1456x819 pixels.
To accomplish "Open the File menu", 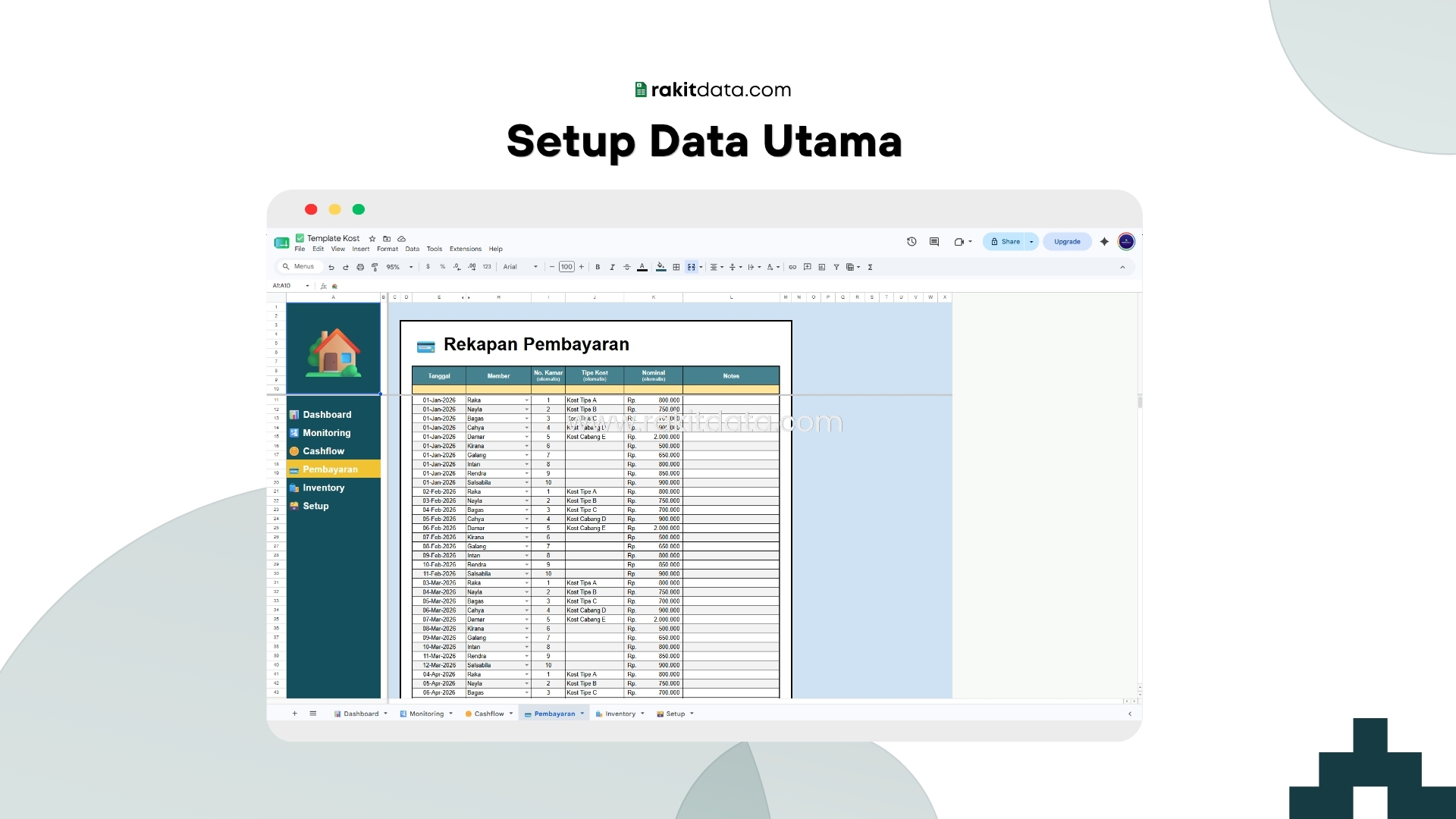I will (300, 249).
